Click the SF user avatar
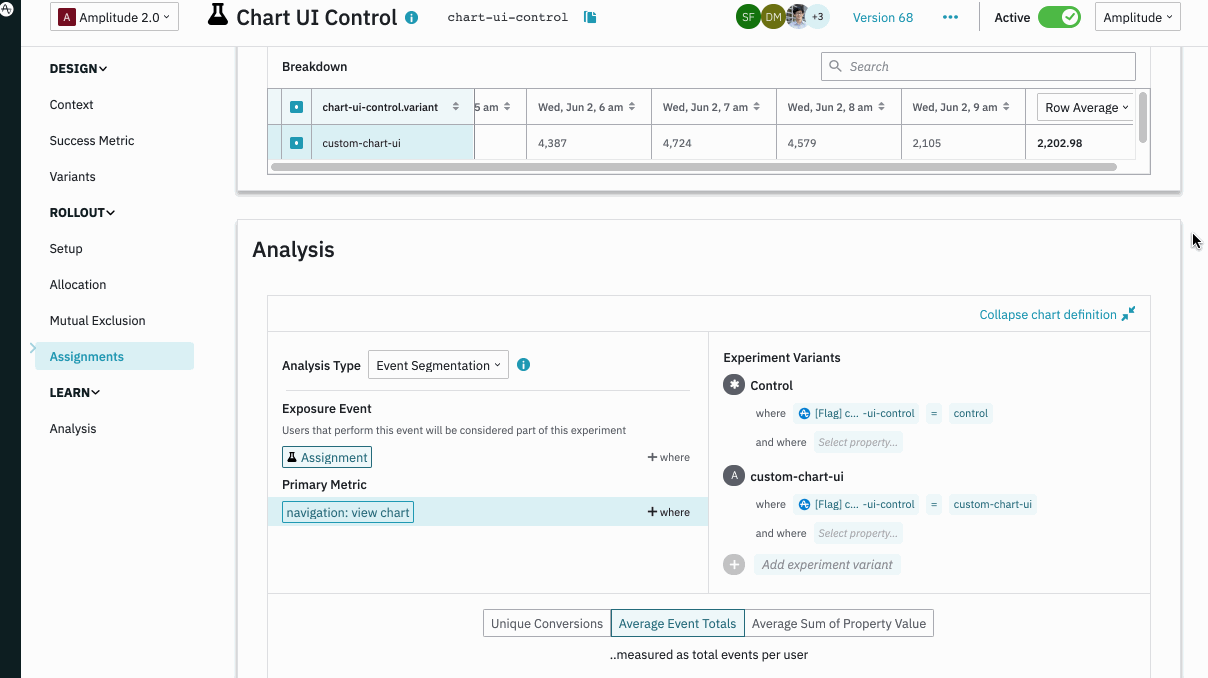 pos(747,17)
